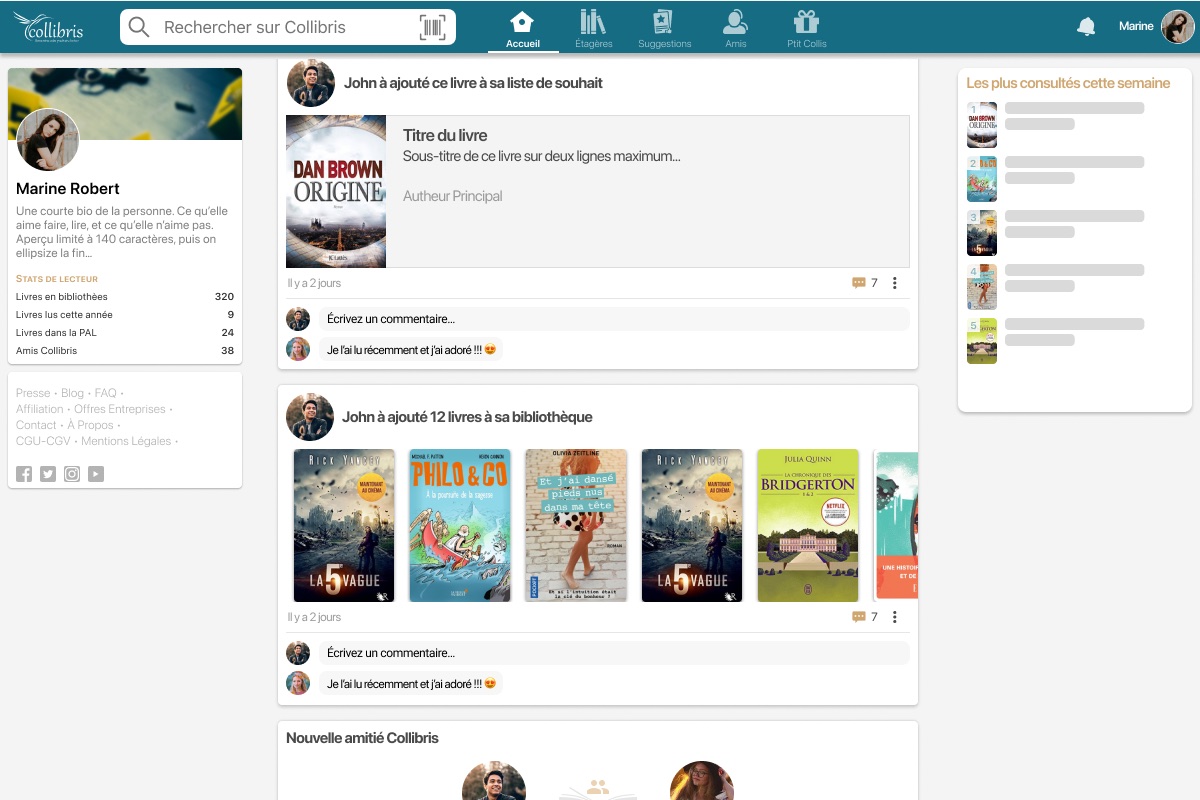Viewport: 1200px width, 800px height.
Task: Open the number 1 most viewed book
Action: click(982, 125)
